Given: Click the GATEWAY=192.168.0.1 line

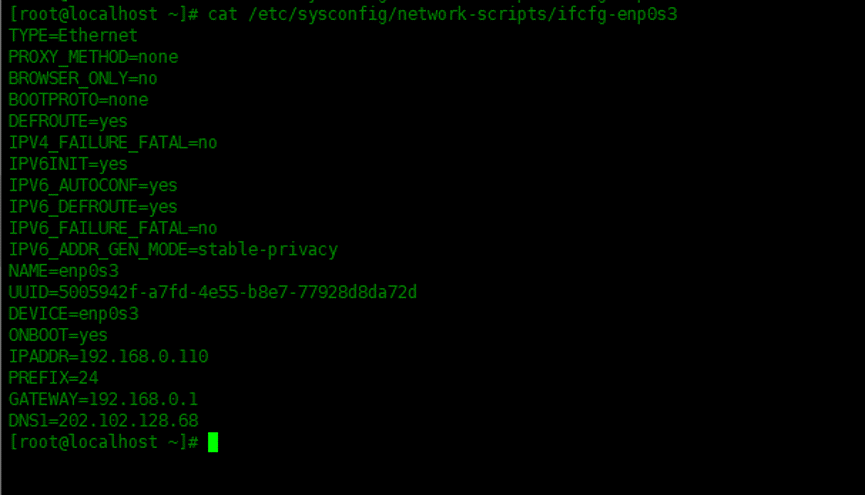Looking at the screenshot, I should 103,400.
